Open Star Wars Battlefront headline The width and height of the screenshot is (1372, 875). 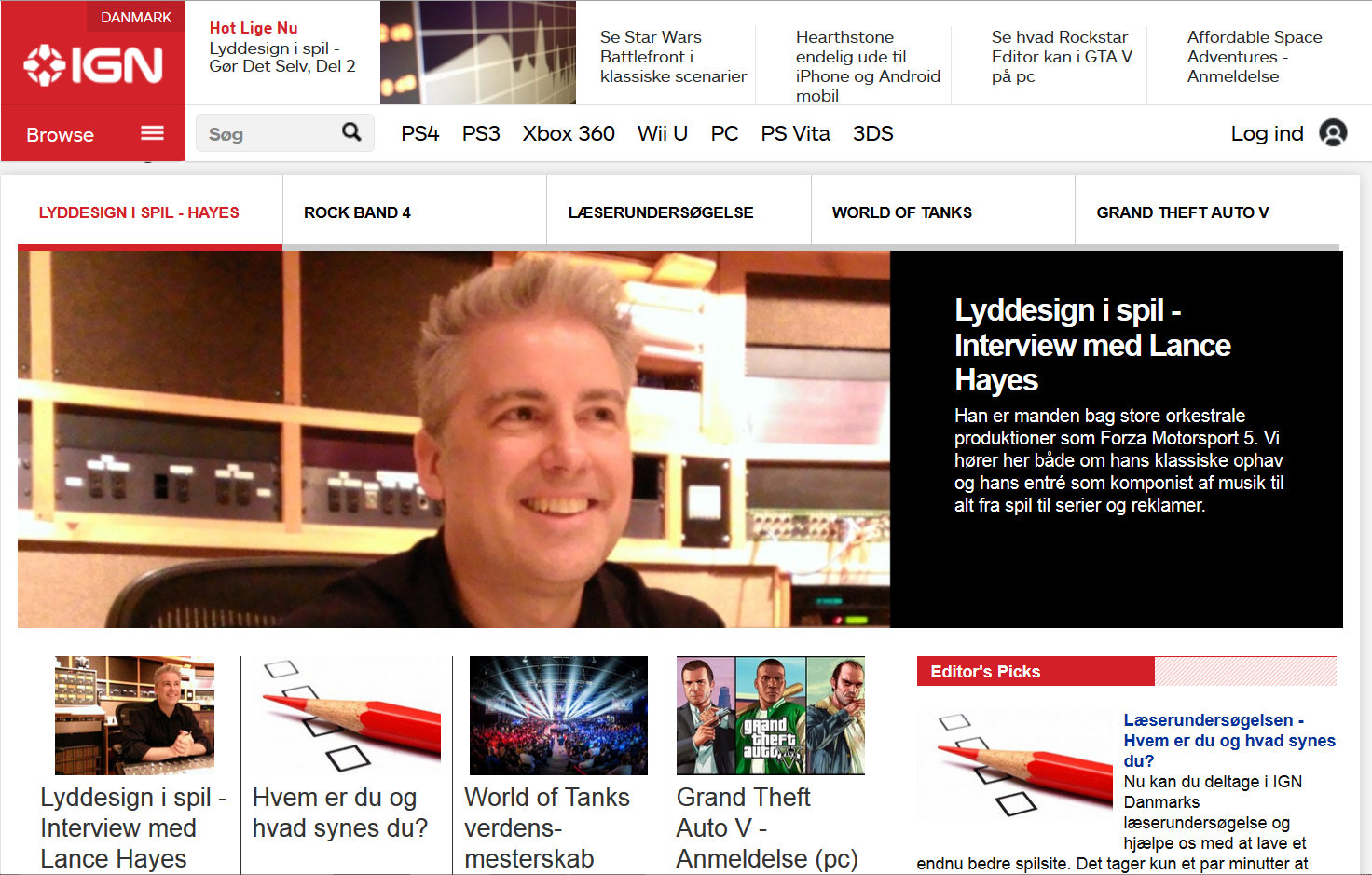pos(673,57)
